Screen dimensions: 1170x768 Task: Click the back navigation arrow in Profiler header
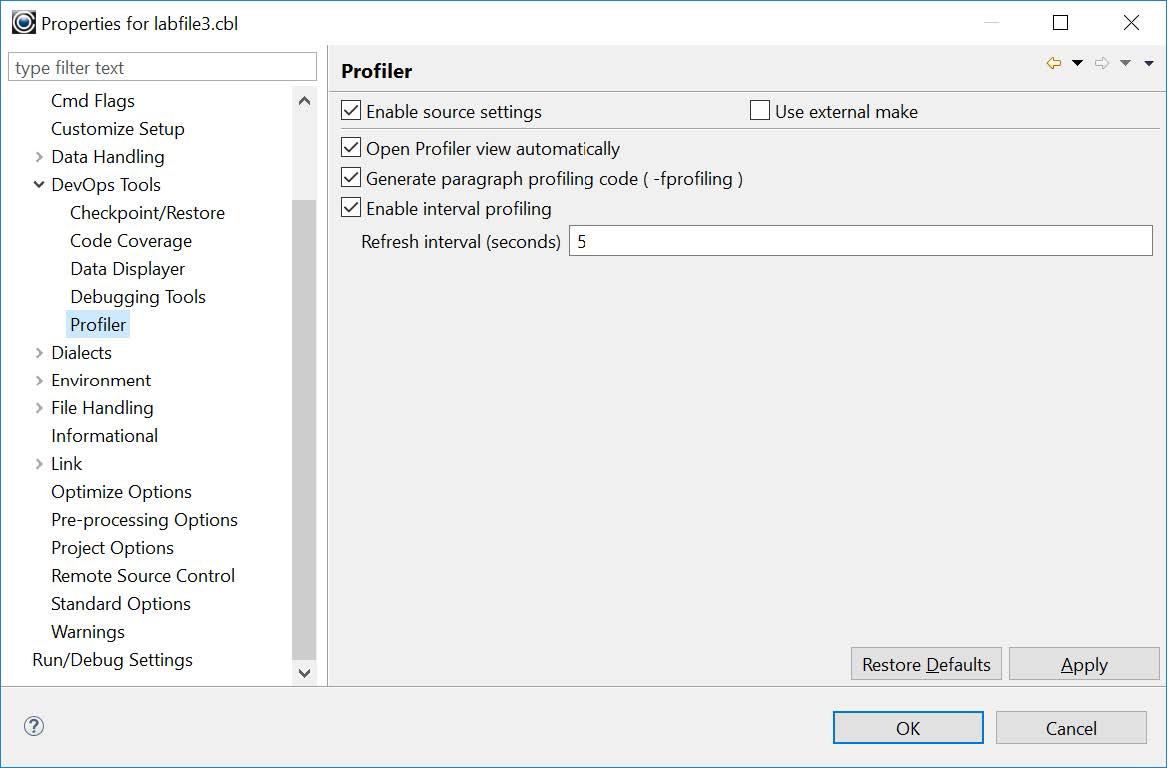1053,62
